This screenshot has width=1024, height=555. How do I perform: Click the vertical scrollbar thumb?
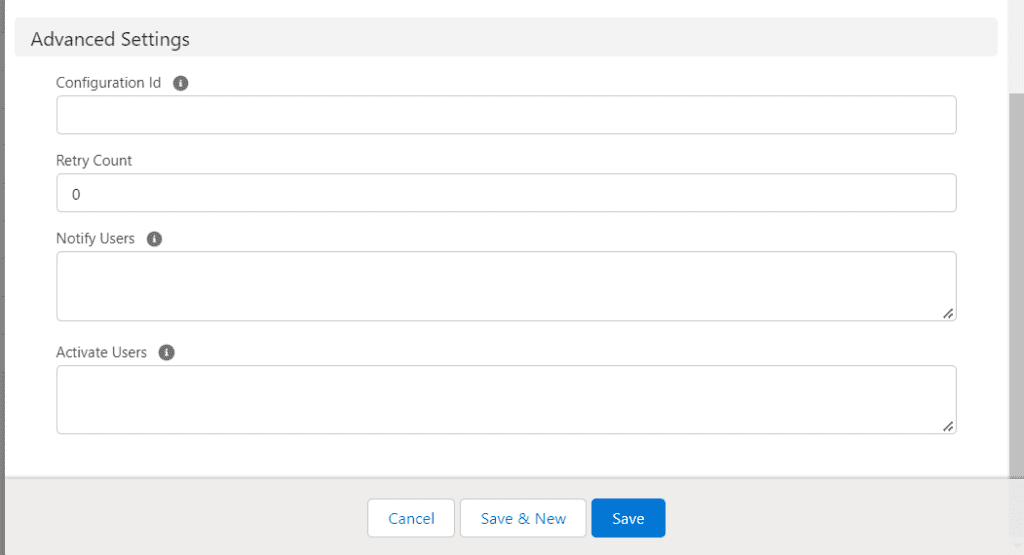coord(1016,280)
